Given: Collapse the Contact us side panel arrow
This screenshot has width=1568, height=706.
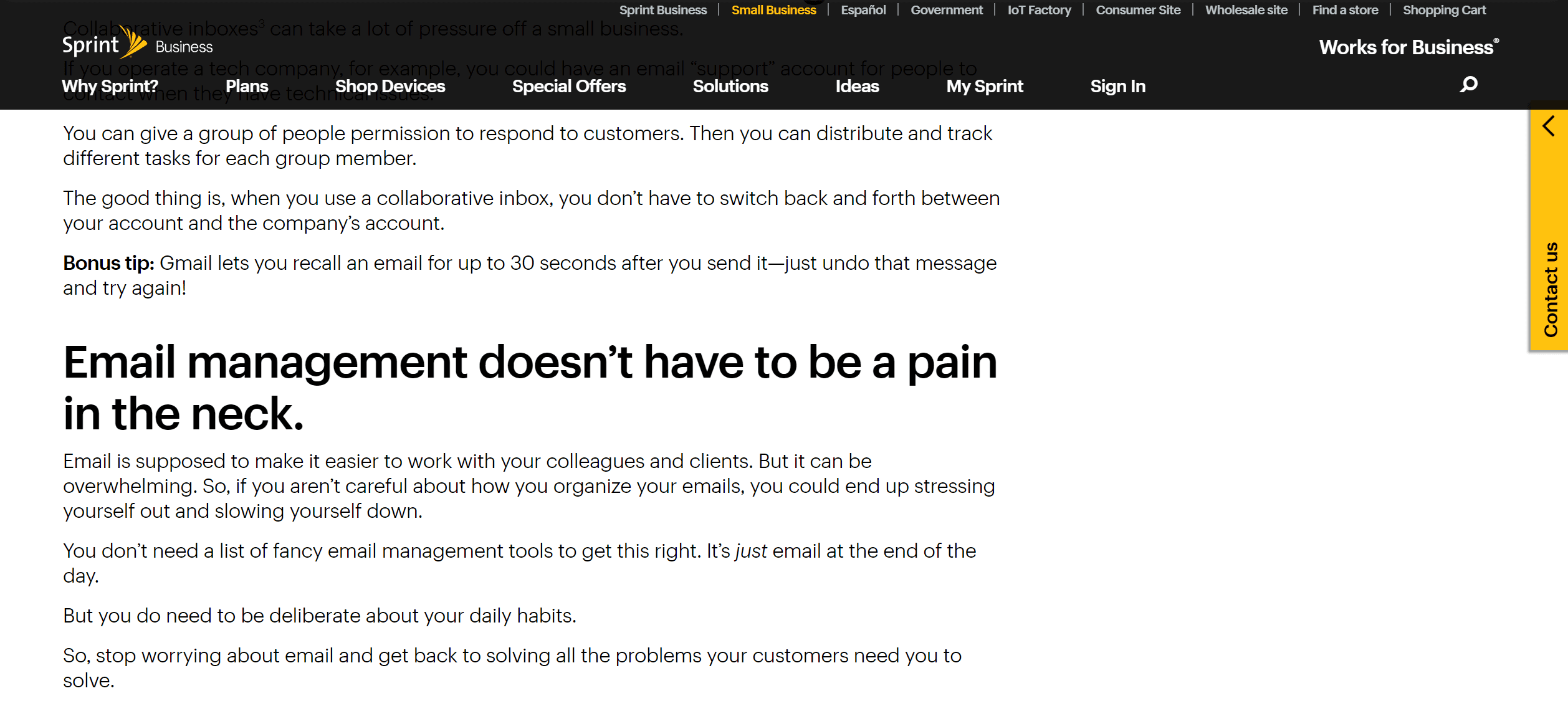Looking at the screenshot, I should pyautogui.click(x=1549, y=126).
